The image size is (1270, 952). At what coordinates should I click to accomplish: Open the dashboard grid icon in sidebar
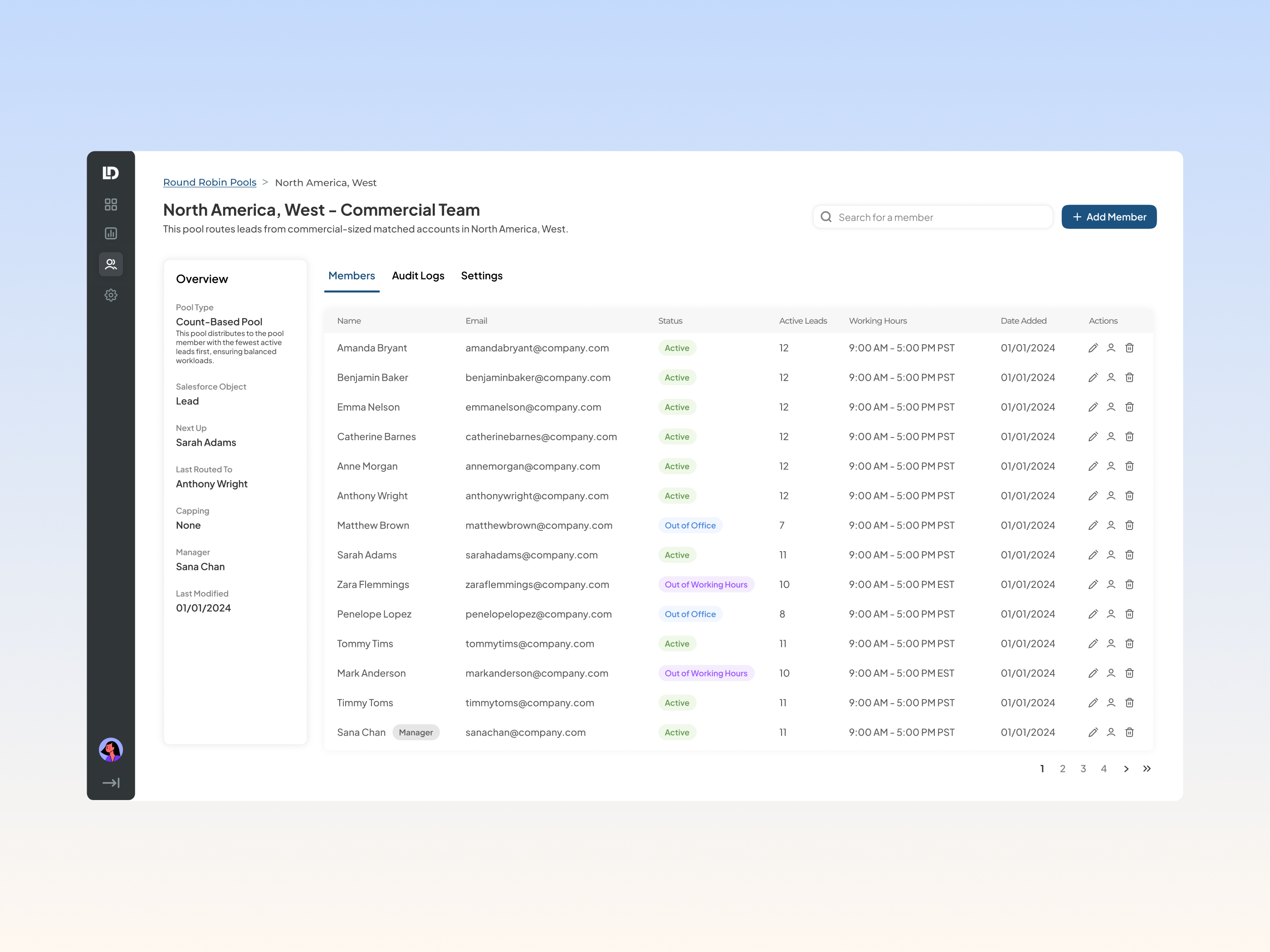point(111,204)
